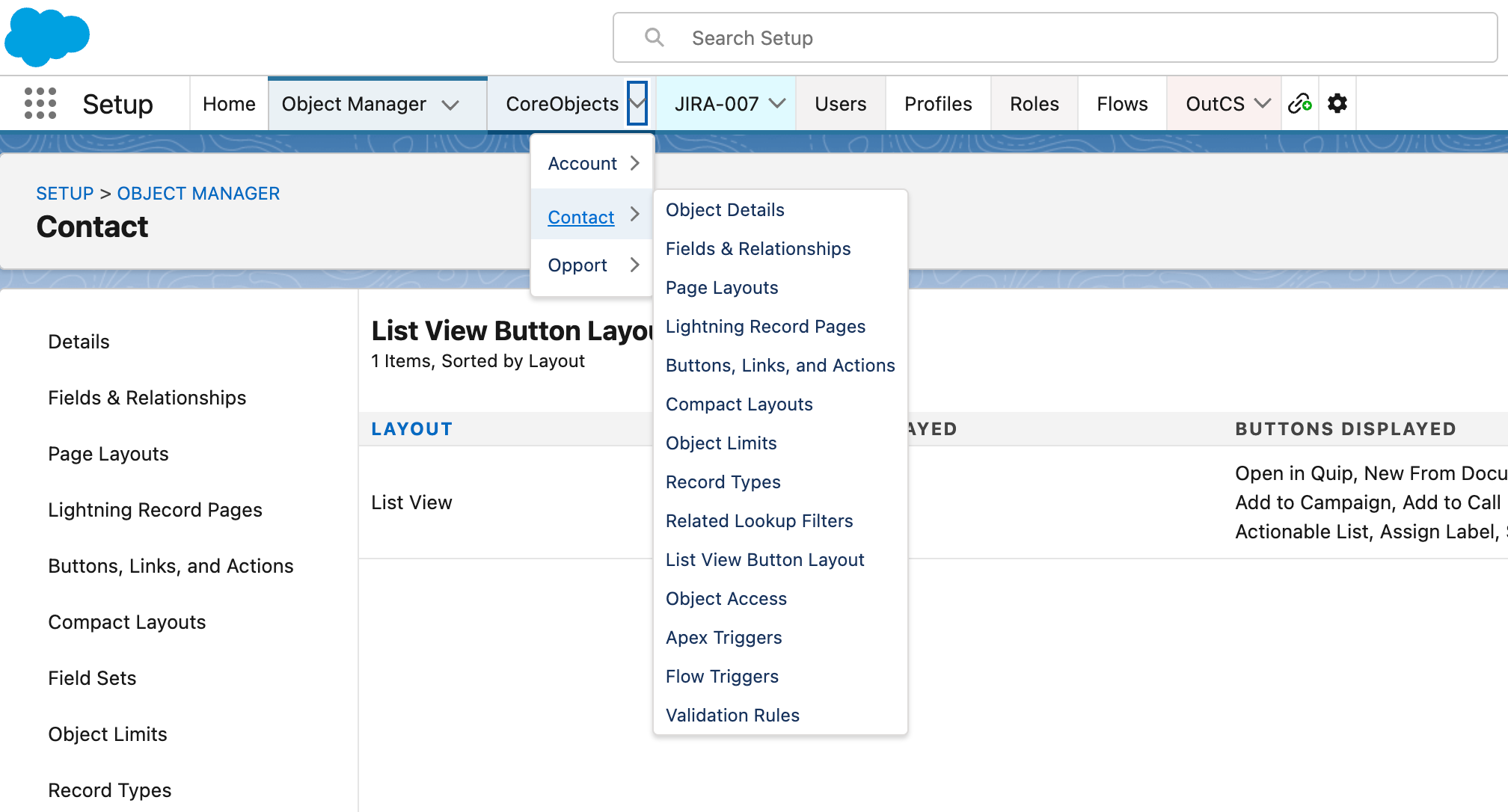This screenshot has width=1508, height=812.
Task: Toggle the CoreObjects dropdown arrow
Action: [x=637, y=103]
